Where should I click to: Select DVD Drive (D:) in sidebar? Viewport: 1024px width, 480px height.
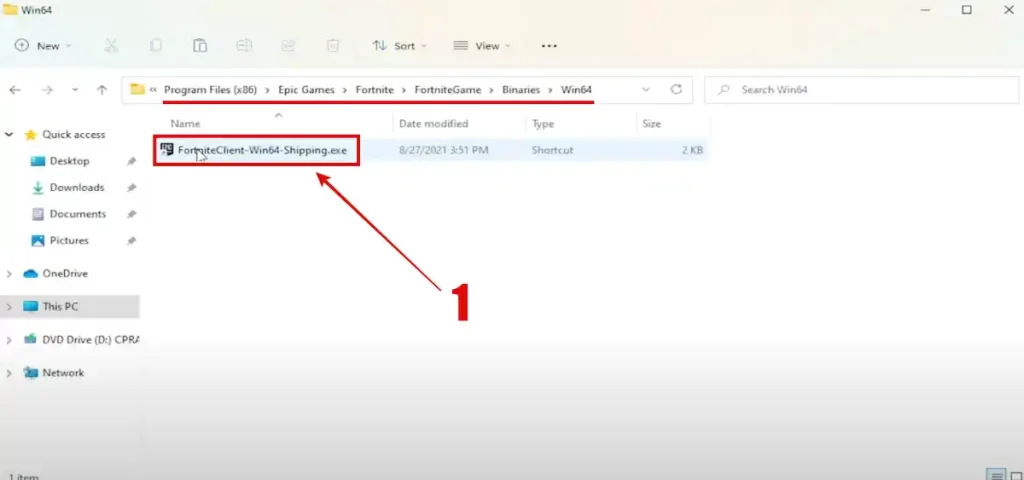[x=90, y=340]
